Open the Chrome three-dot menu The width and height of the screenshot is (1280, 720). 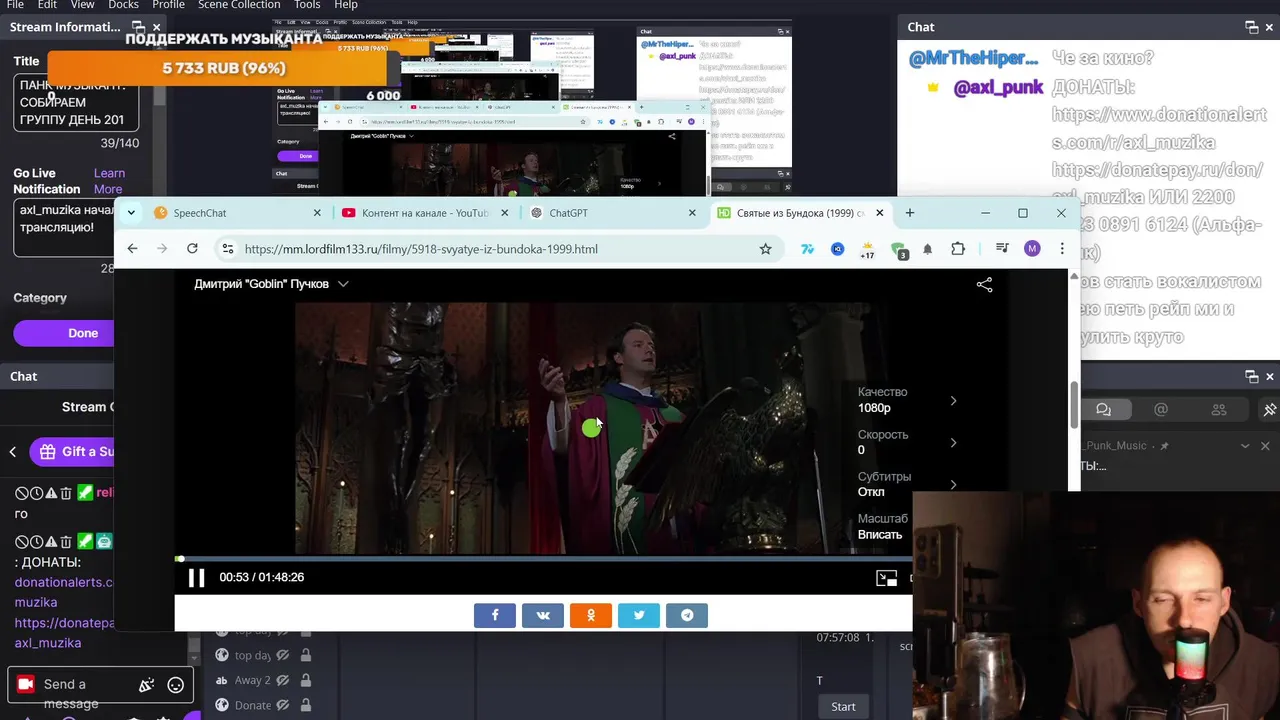(x=1062, y=249)
